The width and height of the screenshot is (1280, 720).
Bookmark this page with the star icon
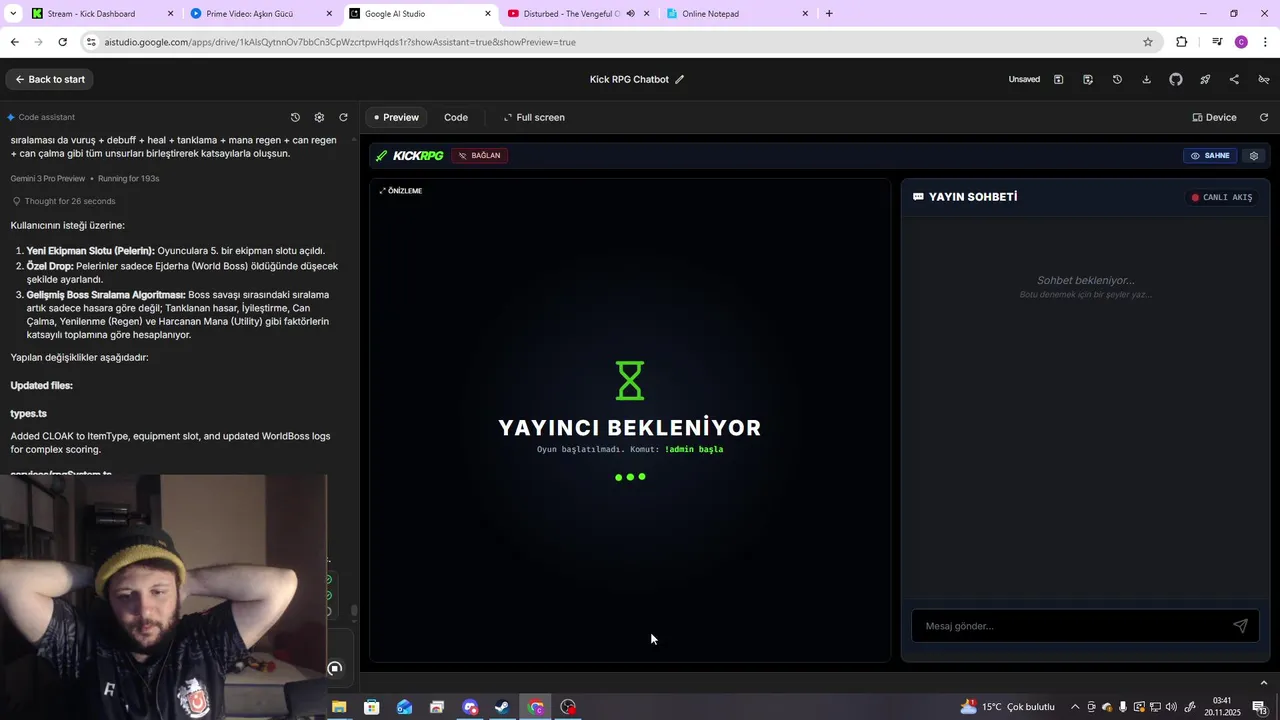click(x=1148, y=42)
